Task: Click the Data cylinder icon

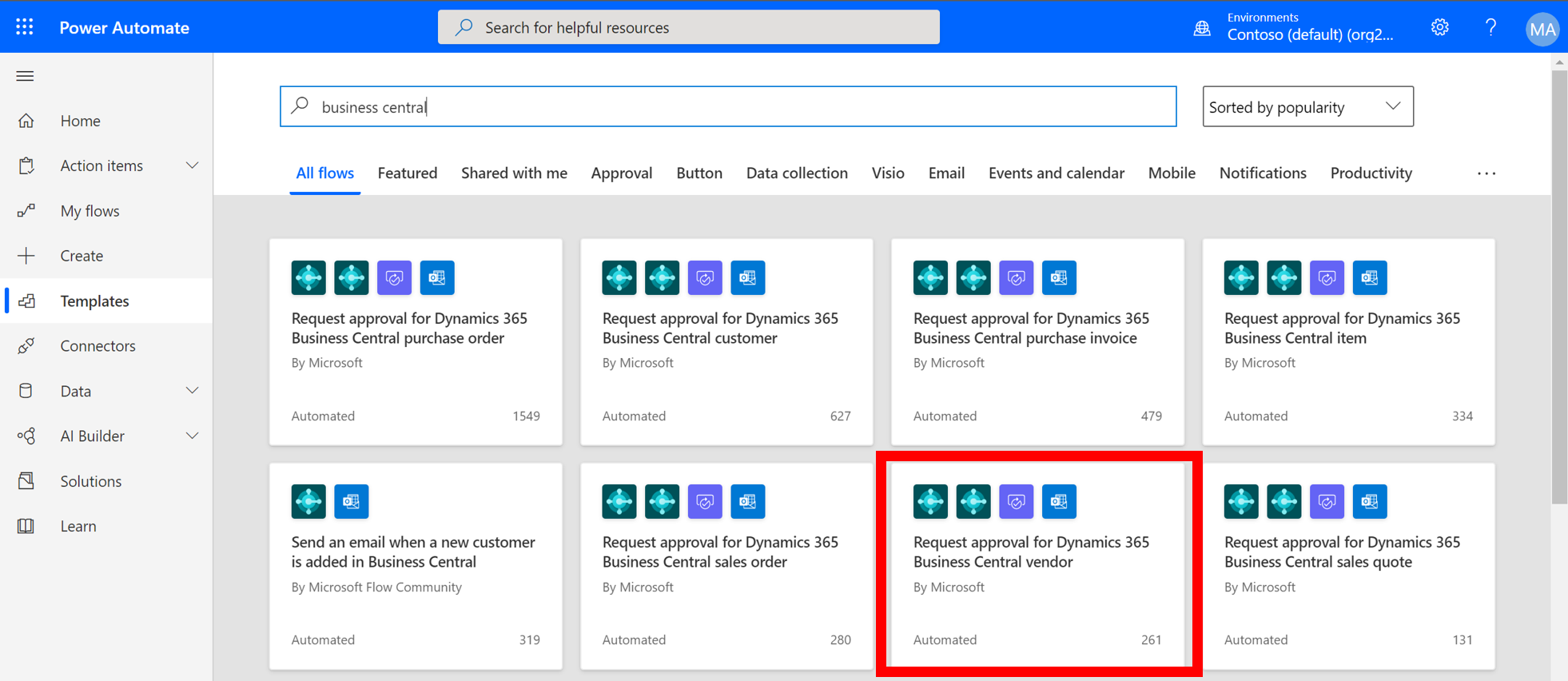Action: click(x=26, y=391)
